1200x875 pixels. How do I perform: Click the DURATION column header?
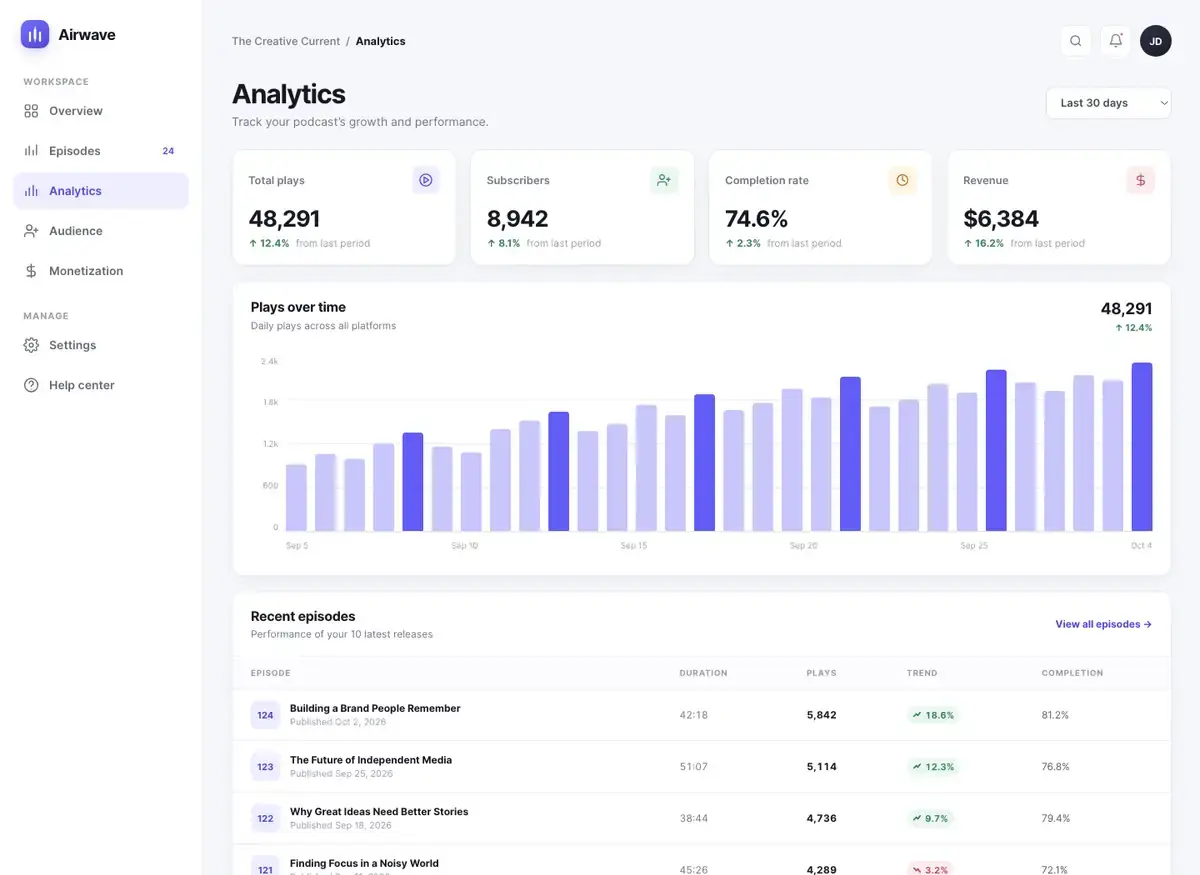703,673
